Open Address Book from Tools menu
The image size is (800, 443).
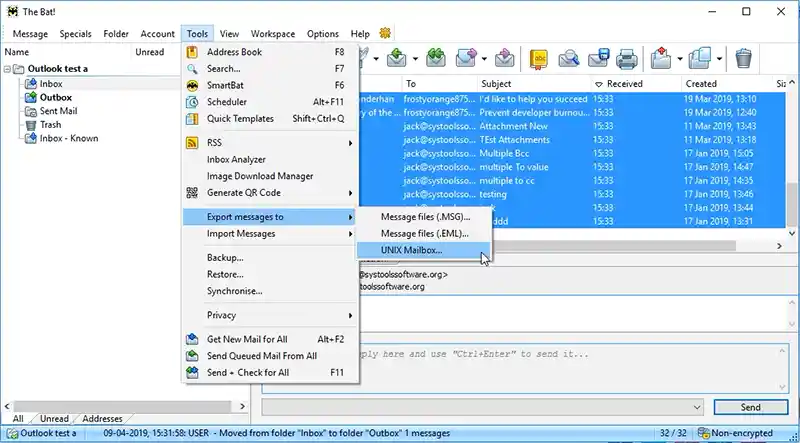pos(271,52)
